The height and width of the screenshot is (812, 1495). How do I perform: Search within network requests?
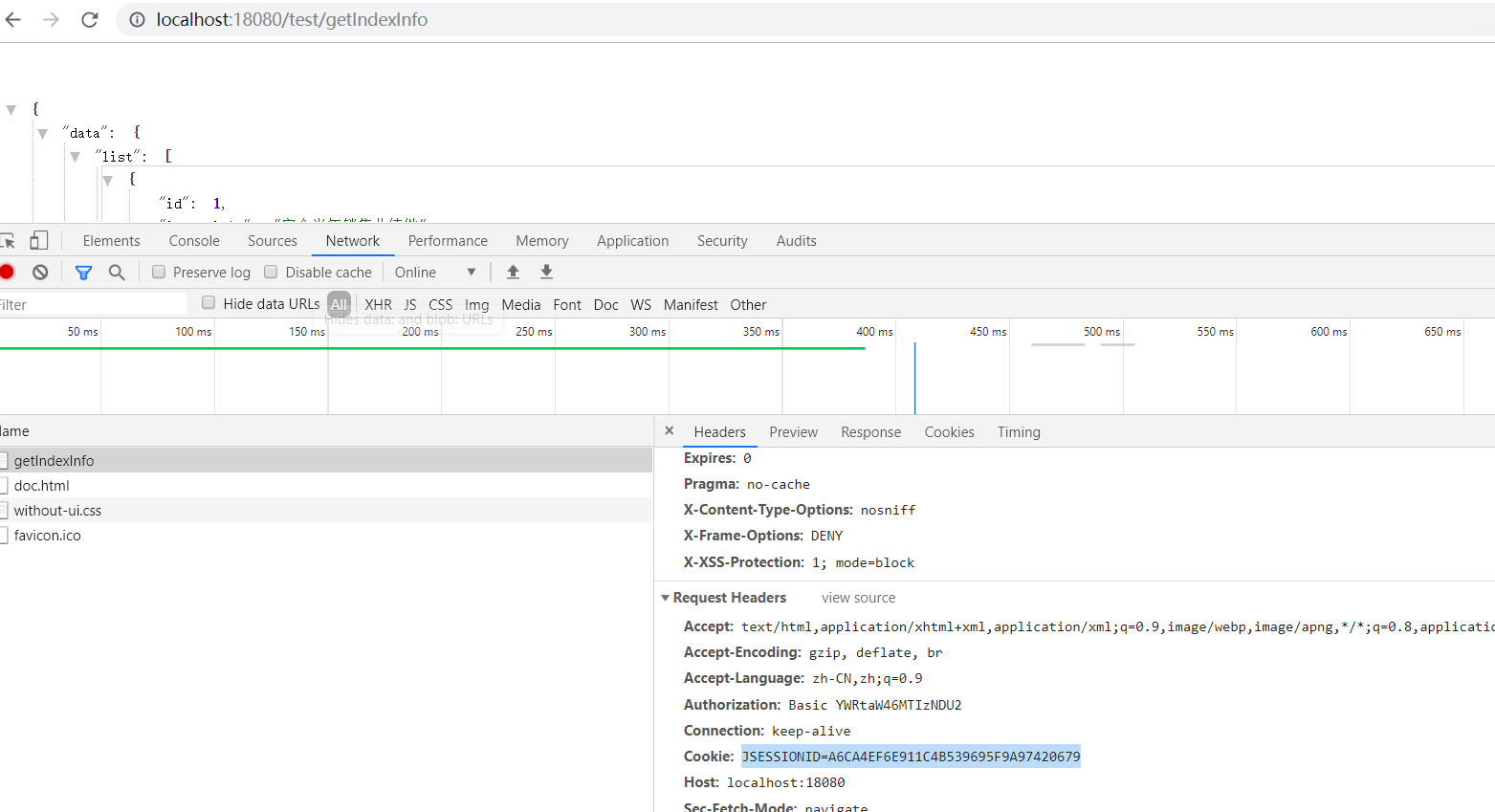117,272
